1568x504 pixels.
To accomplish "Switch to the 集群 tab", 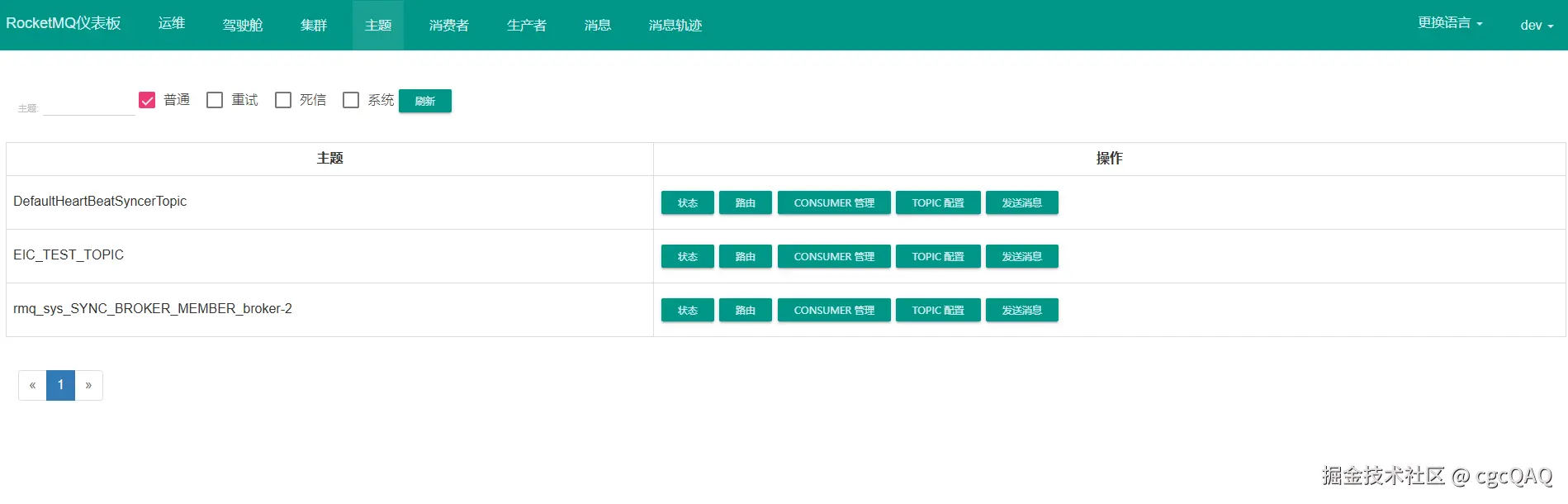I will coord(314,25).
